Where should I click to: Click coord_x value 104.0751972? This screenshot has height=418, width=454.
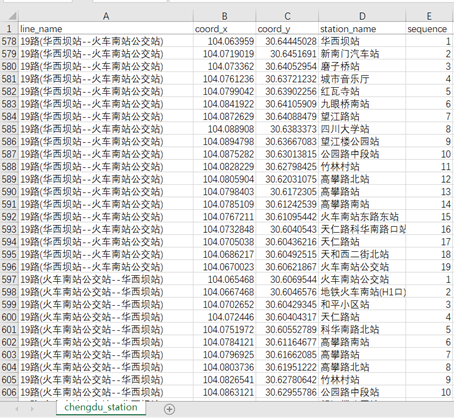(x=224, y=329)
